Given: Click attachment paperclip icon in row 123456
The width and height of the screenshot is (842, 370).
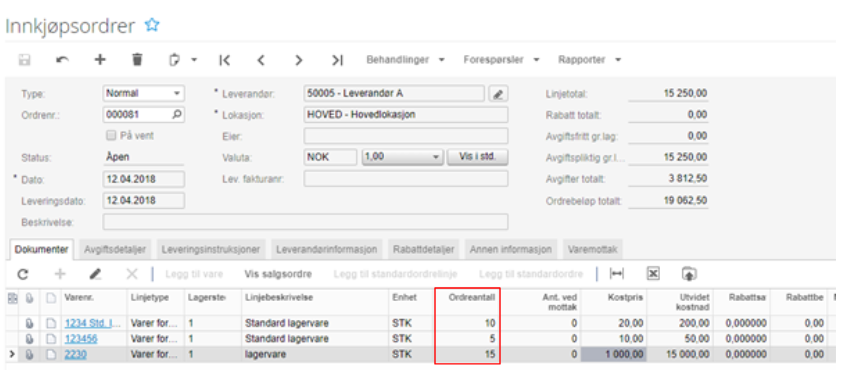Looking at the screenshot, I should [30, 339].
